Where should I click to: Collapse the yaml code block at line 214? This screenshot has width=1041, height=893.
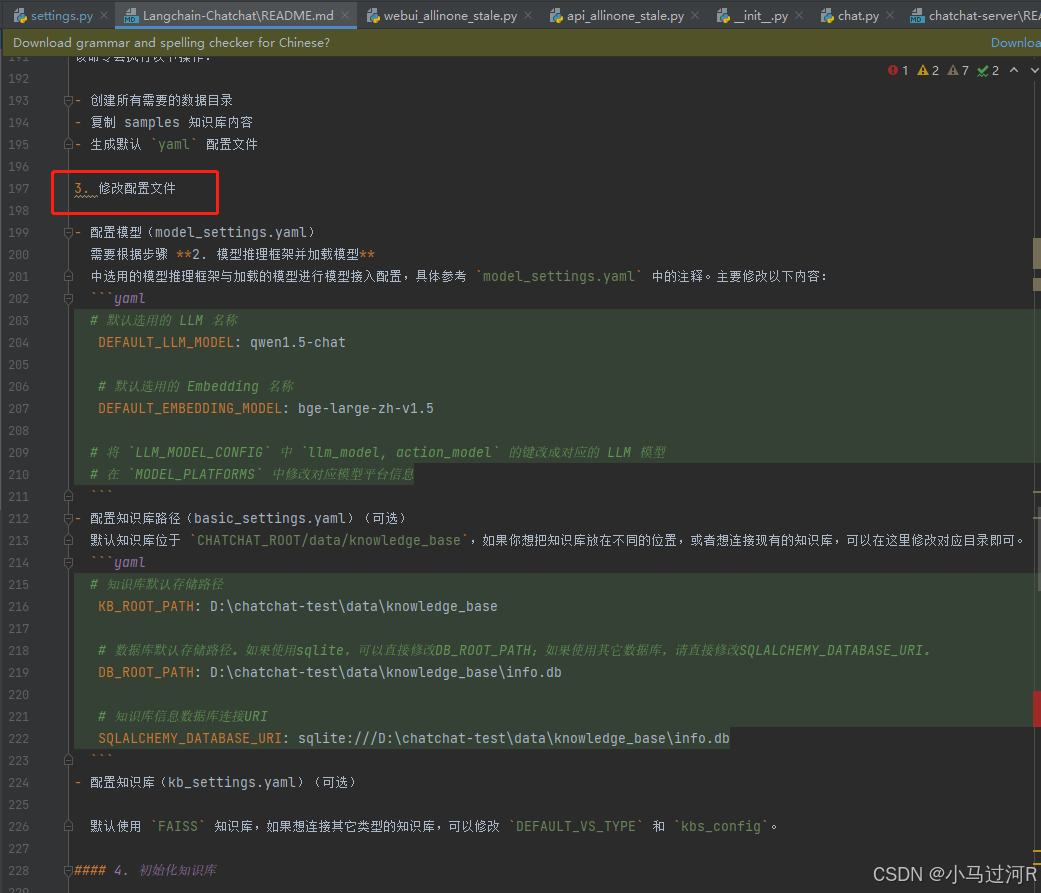68,562
